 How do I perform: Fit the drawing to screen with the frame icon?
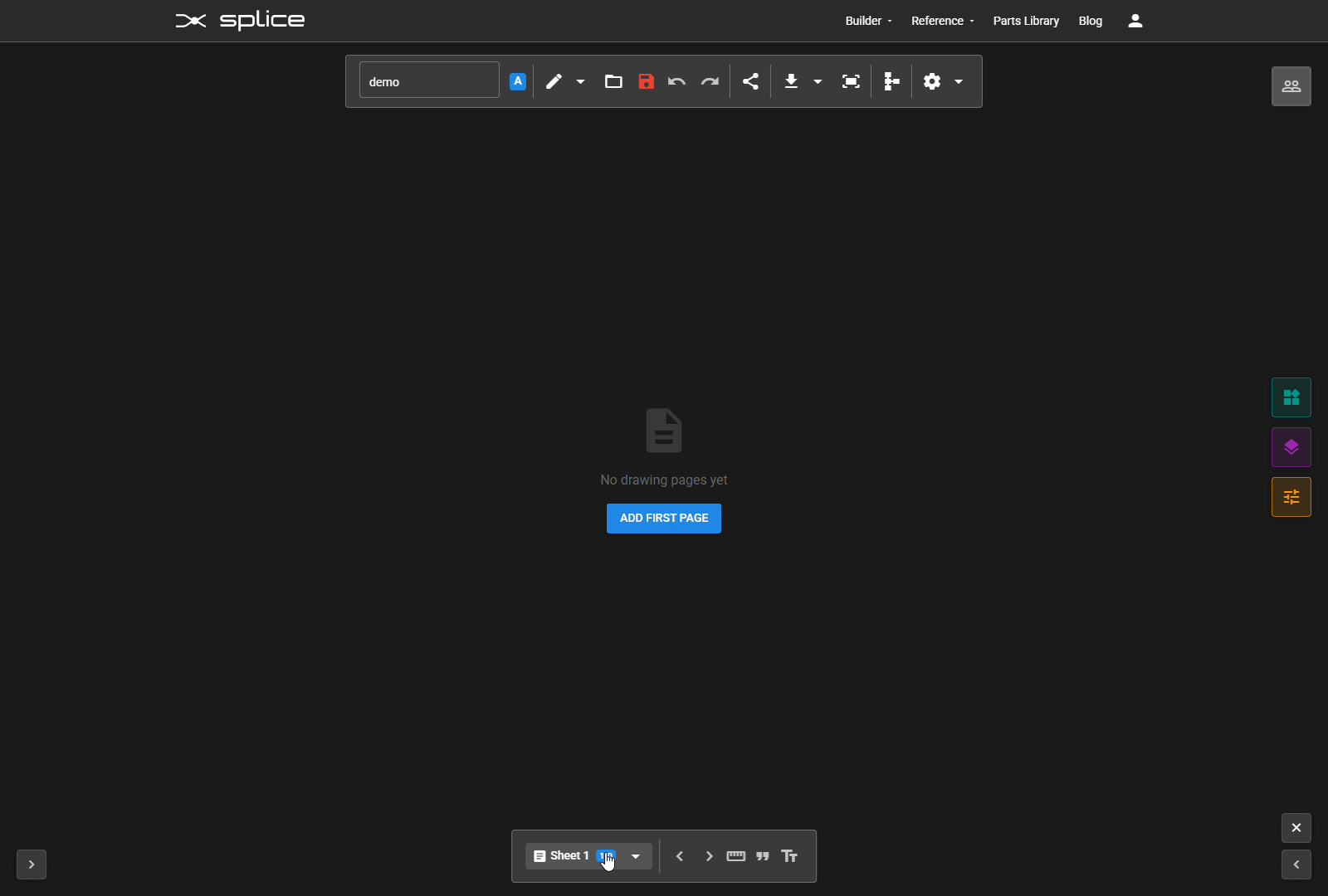click(851, 81)
